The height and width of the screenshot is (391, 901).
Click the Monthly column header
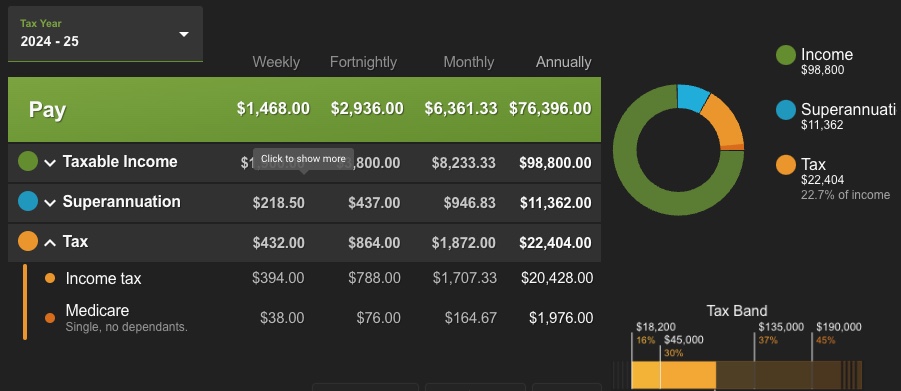[x=469, y=62]
